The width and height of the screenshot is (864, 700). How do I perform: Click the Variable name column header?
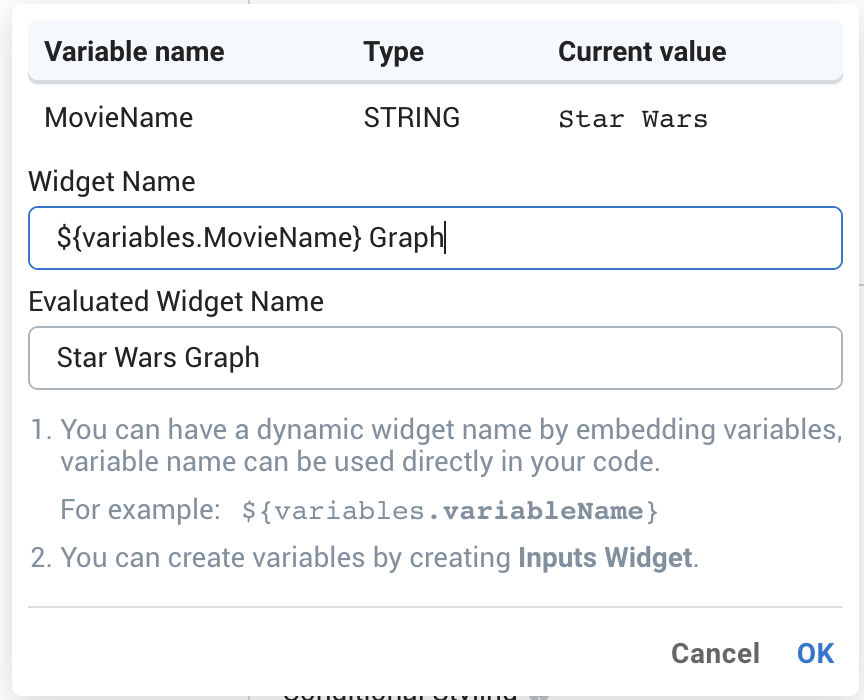click(133, 51)
